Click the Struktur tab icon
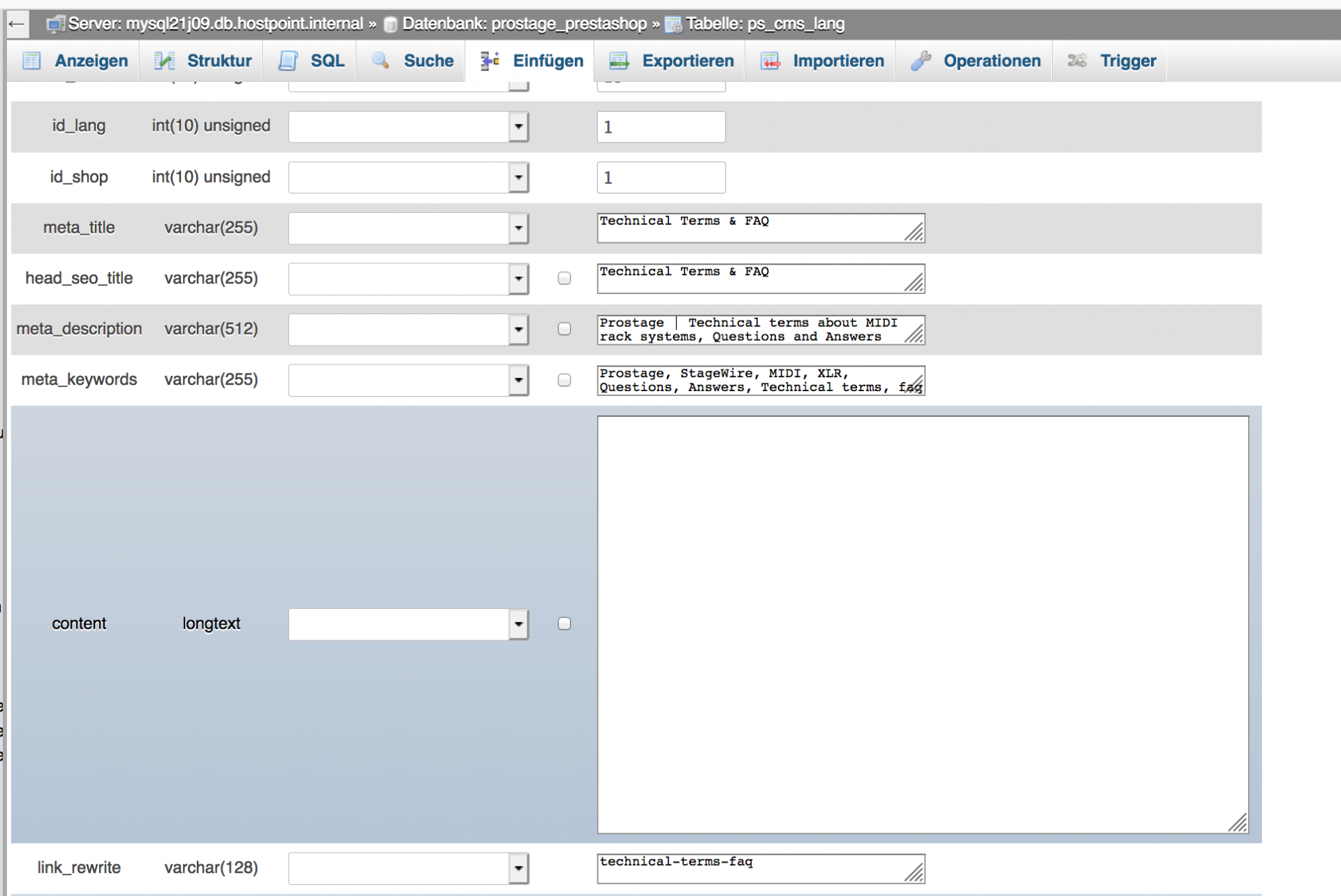This screenshot has width=1341, height=896. (x=164, y=61)
